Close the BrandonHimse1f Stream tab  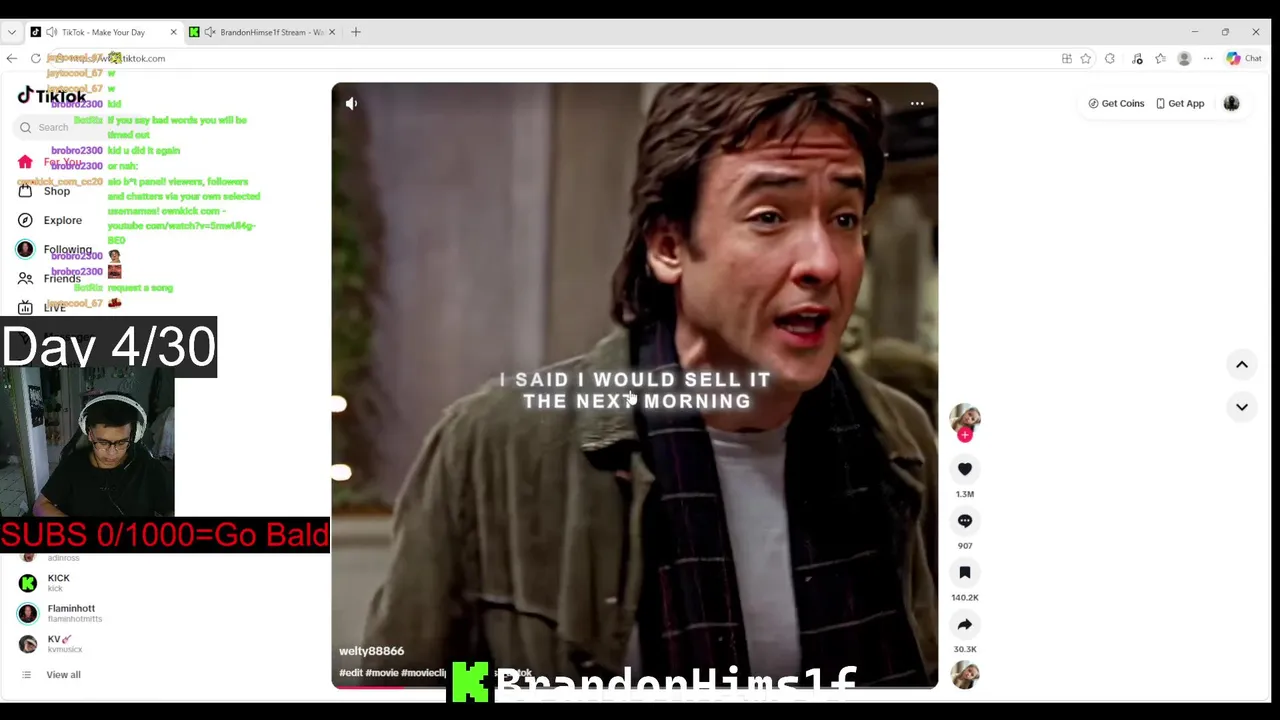click(332, 32)
